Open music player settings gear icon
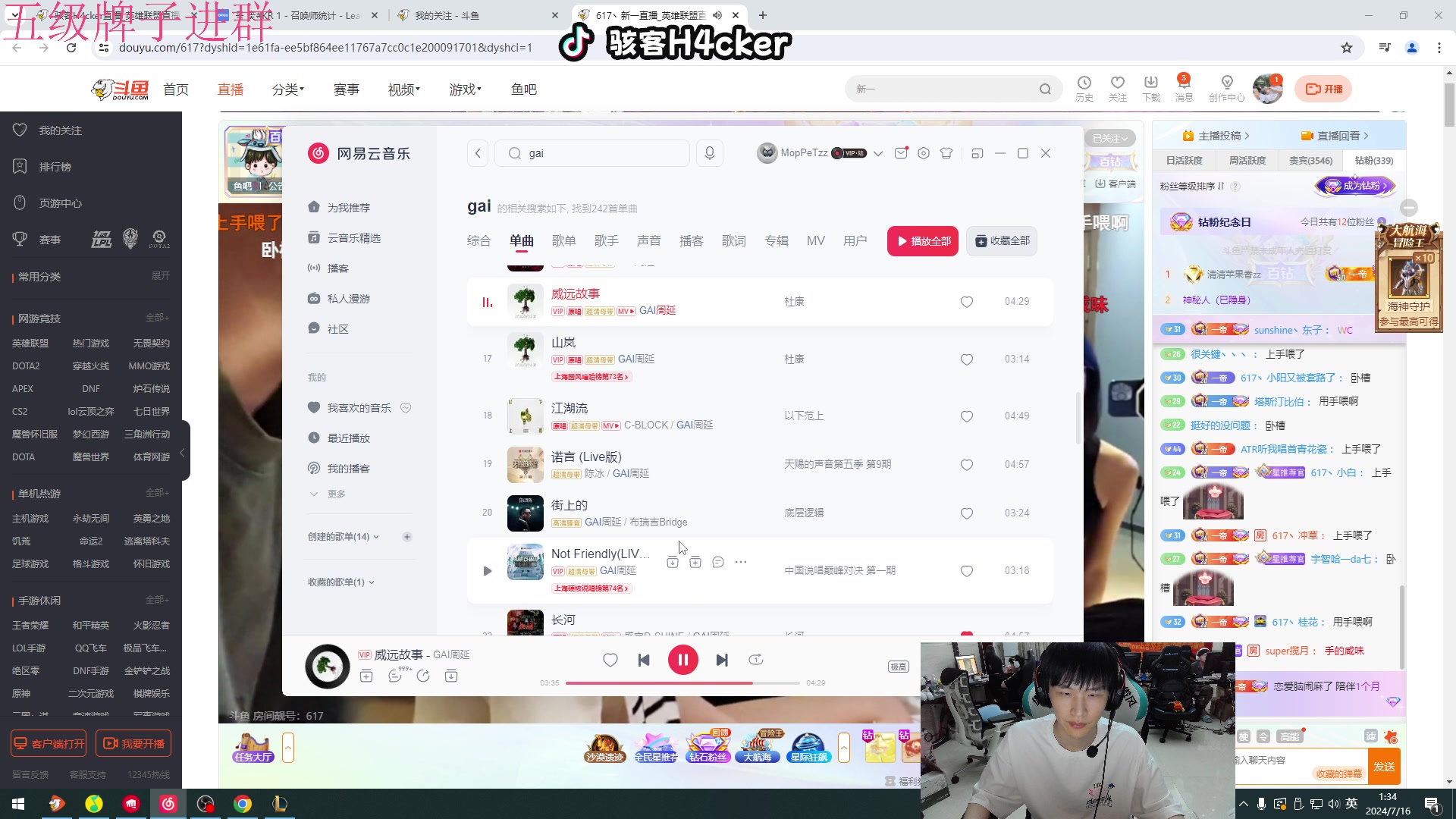The height and width of the screenshot is (819, 1456). coord(924,153)
